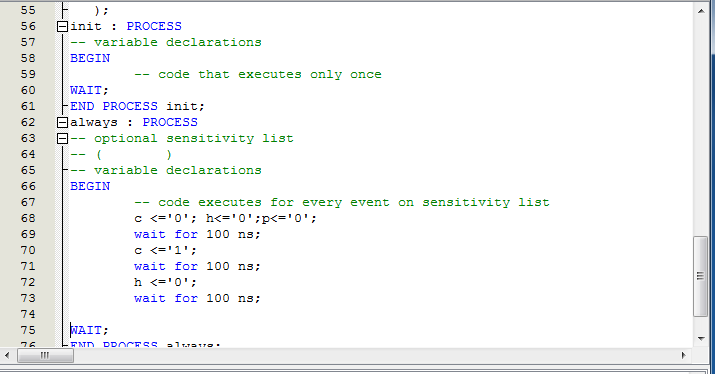
Task: Collapse the init PROCESS block on line 56
Action: (x=62, y=26)
